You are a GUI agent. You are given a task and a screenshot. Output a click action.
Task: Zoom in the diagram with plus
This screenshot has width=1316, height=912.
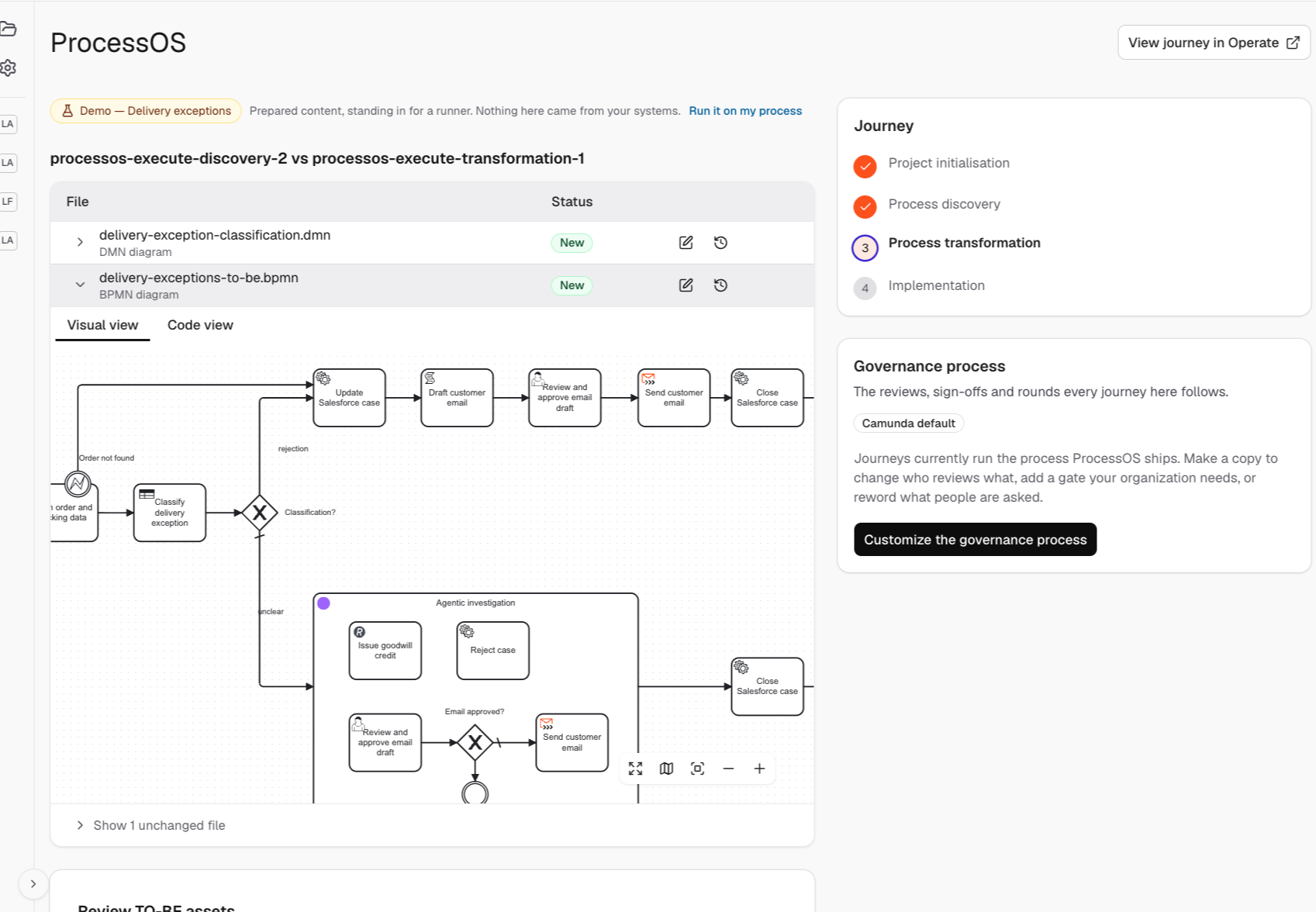759,769
